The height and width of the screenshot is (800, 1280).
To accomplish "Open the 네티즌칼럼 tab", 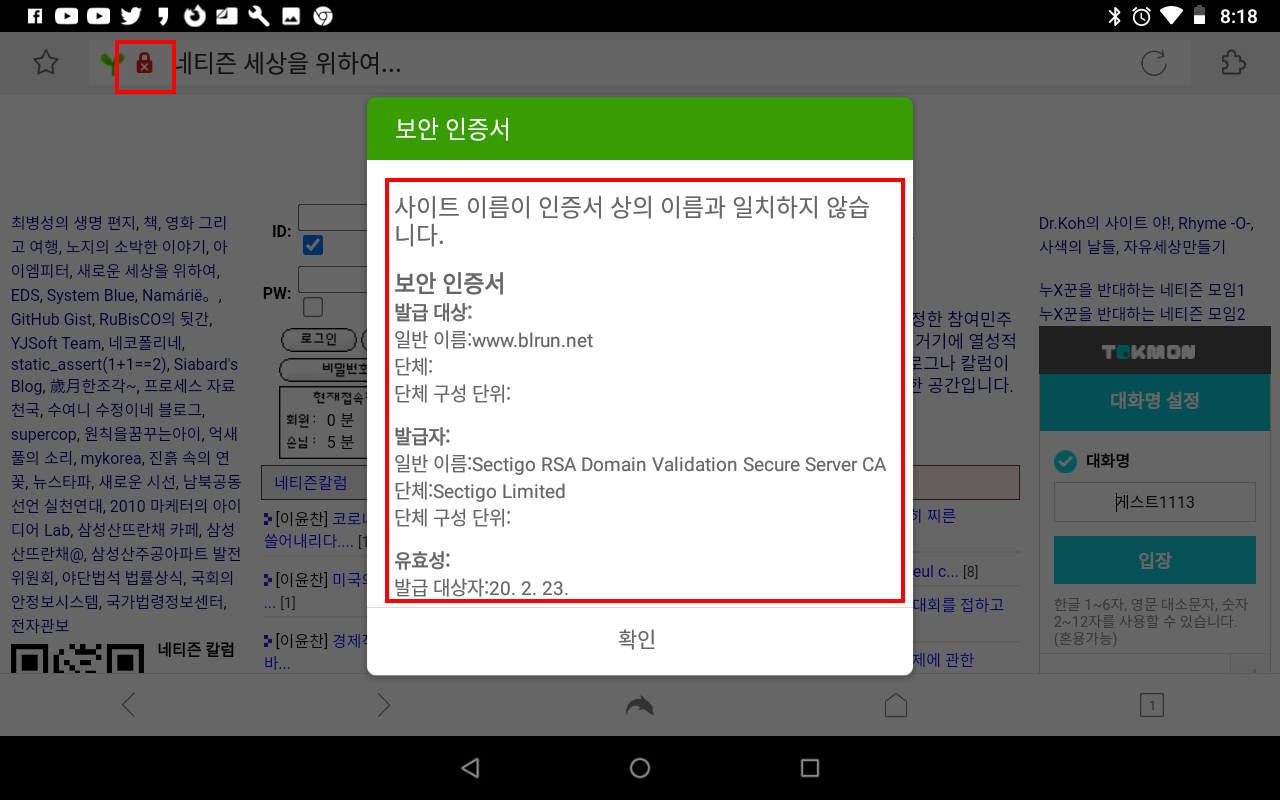I will 311,483.
